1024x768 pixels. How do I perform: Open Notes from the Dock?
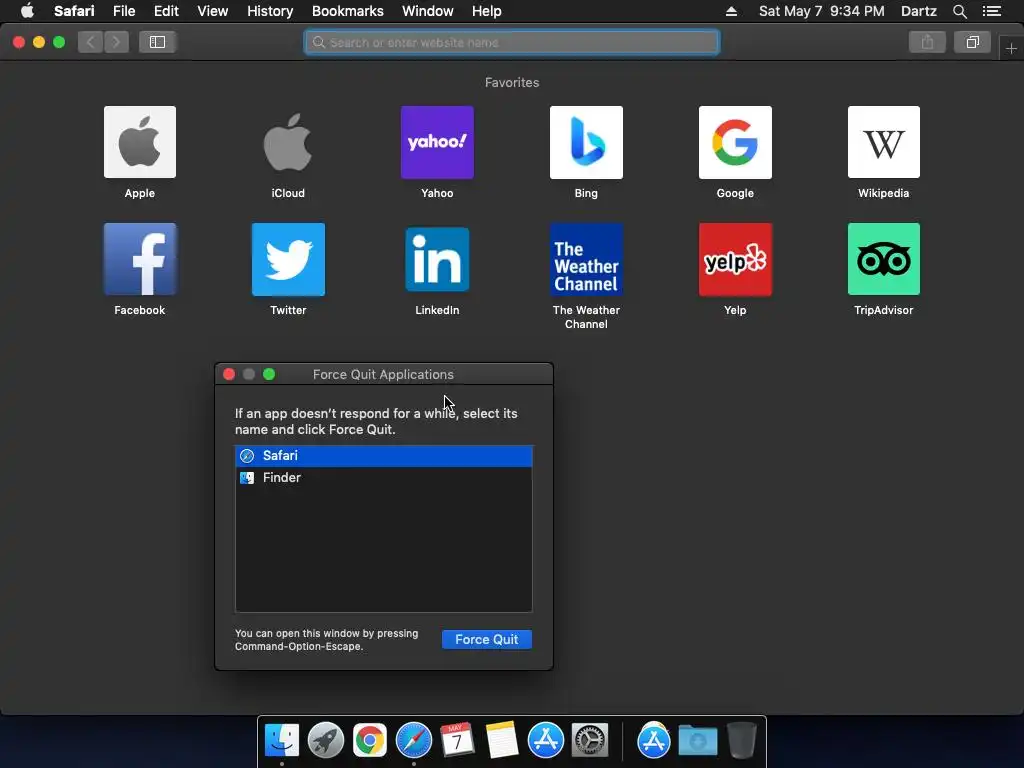pos(502,741)
